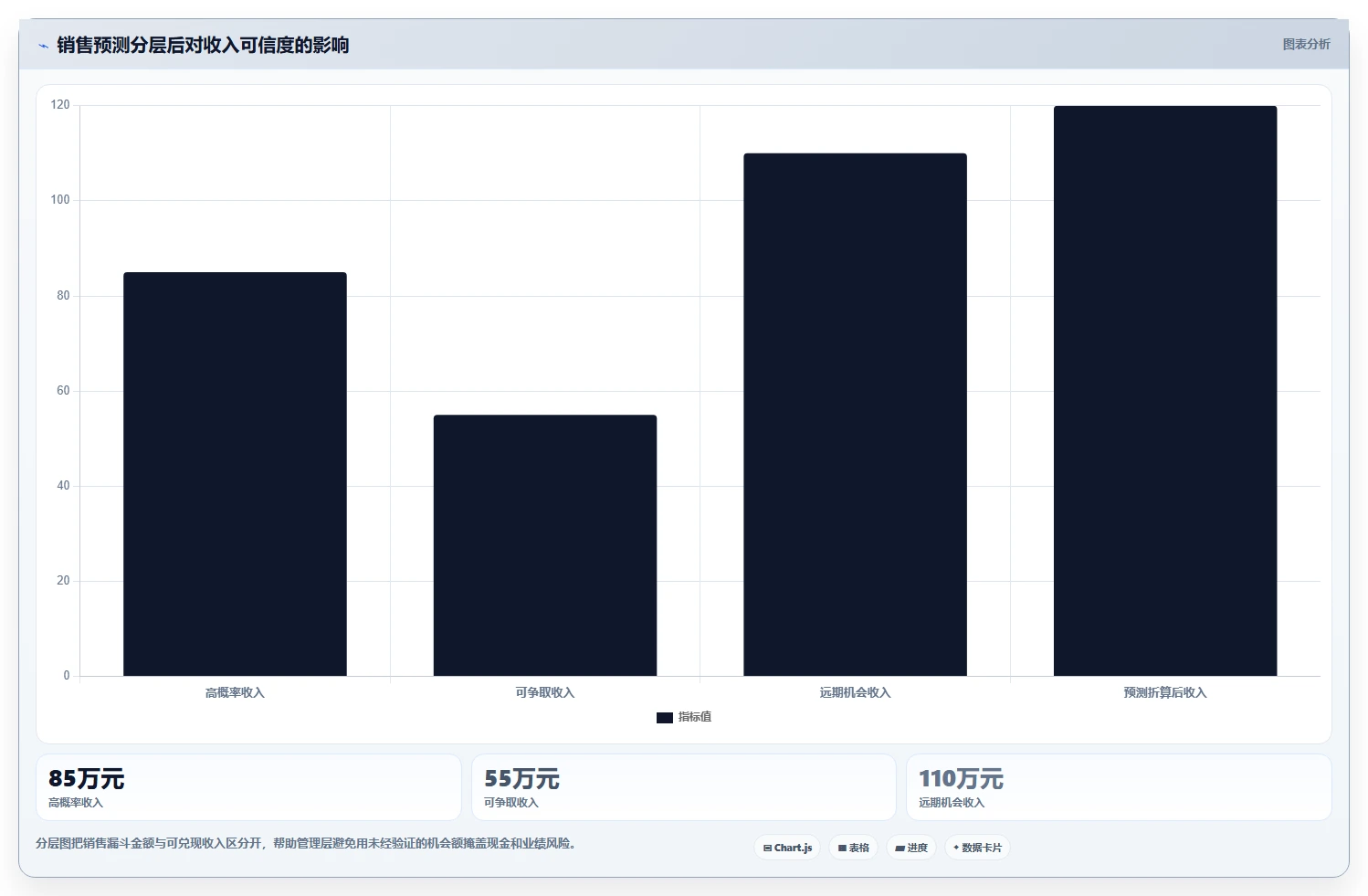This screenshot has height=896, width=1368.
Task: Toggle the 指标值 legend entry
Action: 684,717
